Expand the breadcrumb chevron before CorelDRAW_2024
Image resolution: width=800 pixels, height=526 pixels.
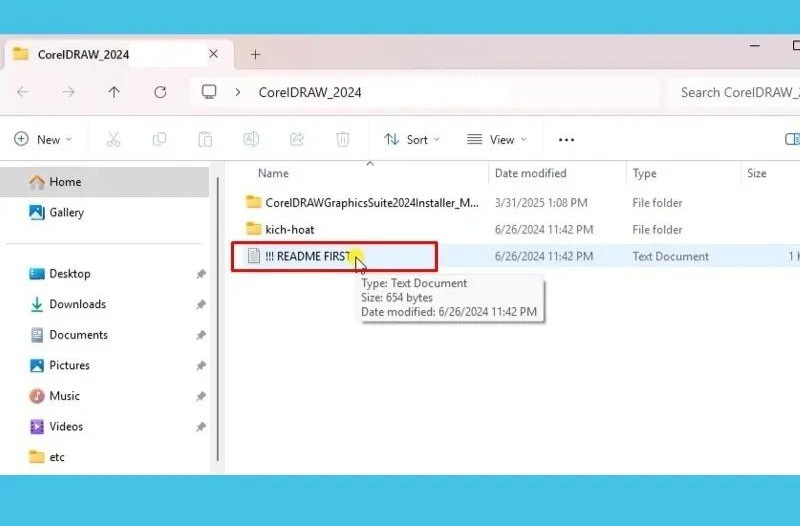pos(238,92)
